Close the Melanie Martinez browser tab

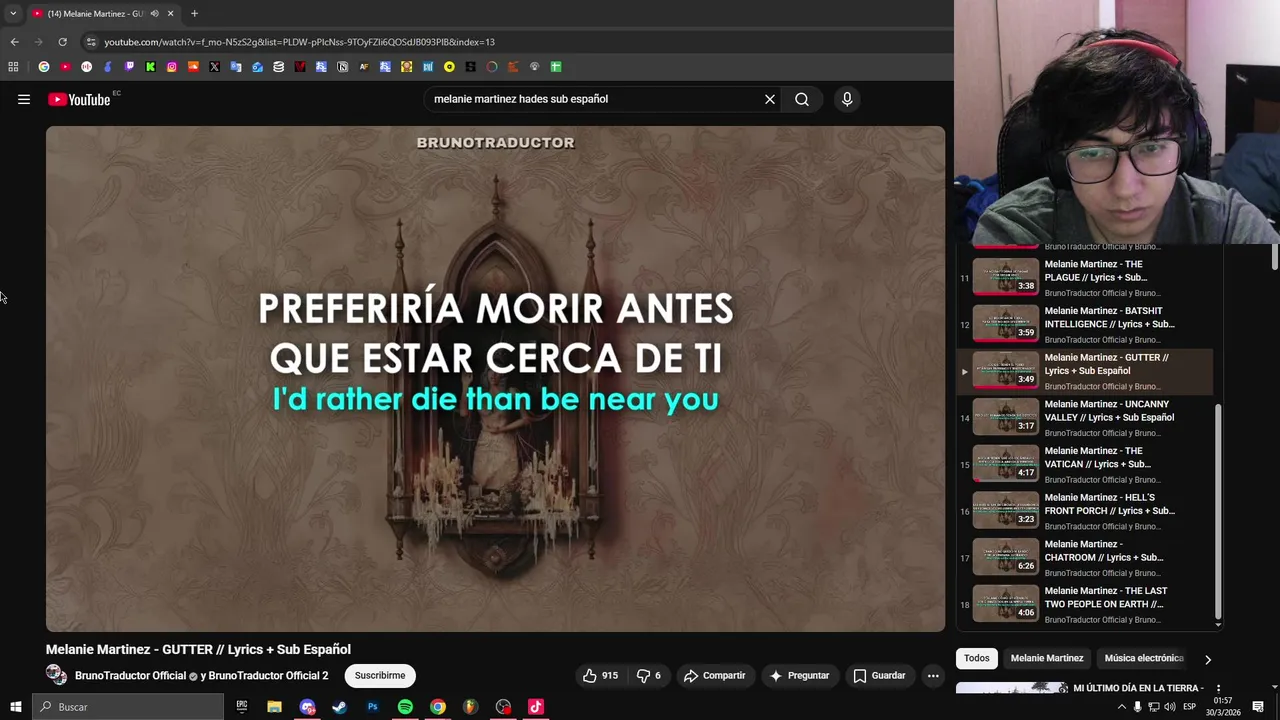tap(170, 13)
